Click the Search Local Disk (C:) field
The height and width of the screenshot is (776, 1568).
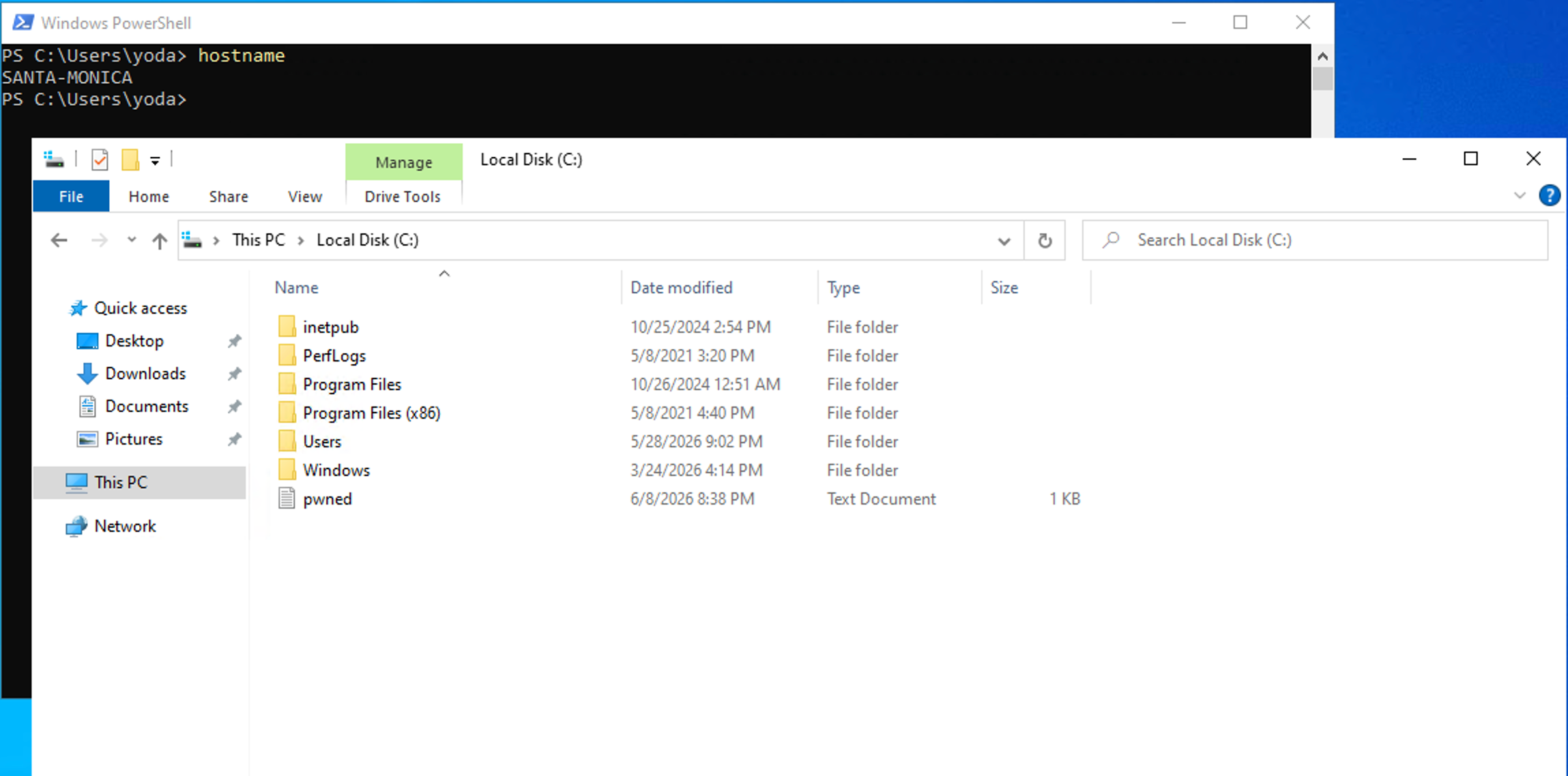[x=1315, y=240]
